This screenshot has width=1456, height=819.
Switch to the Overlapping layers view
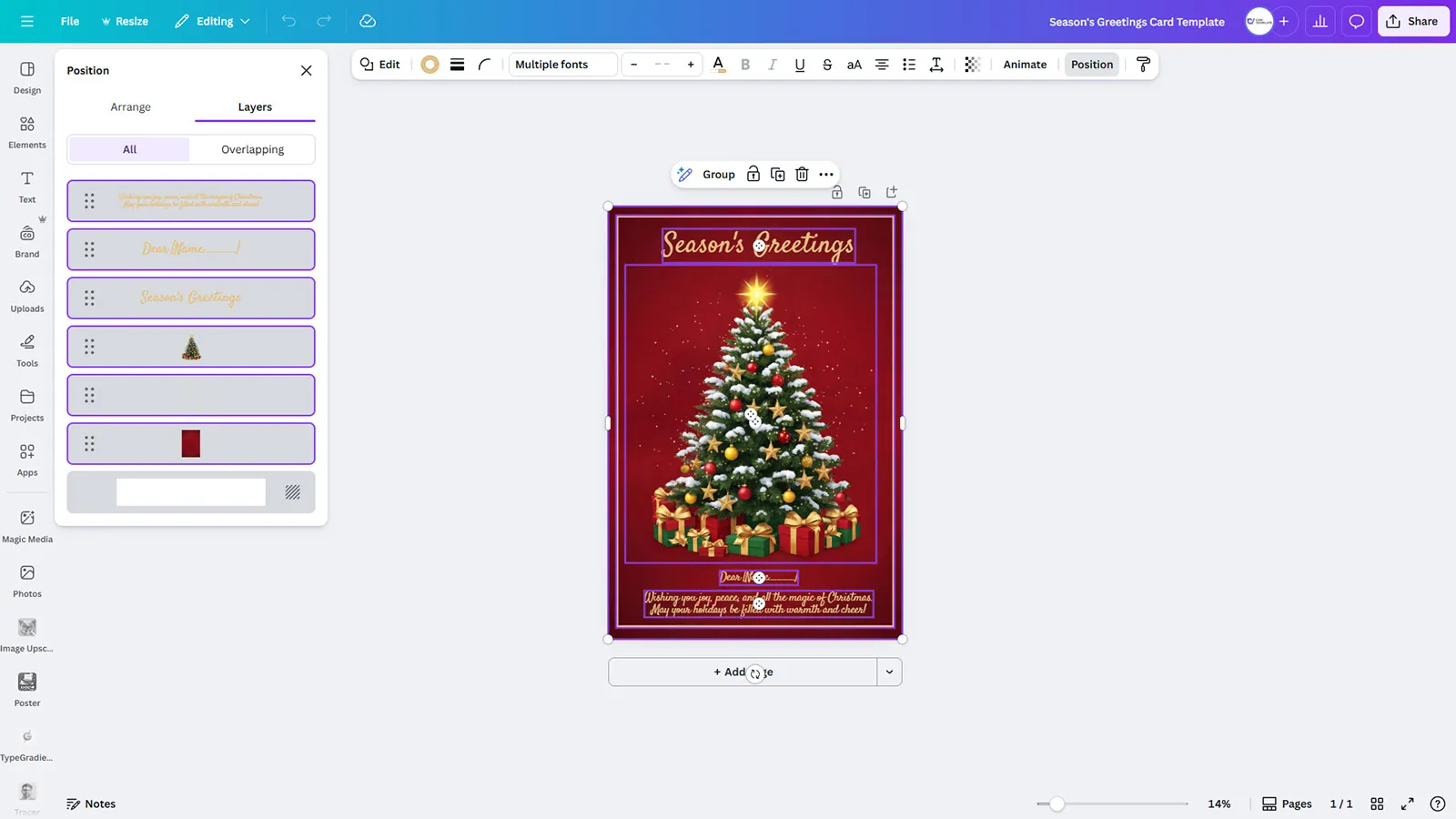(x=252, y=148)
